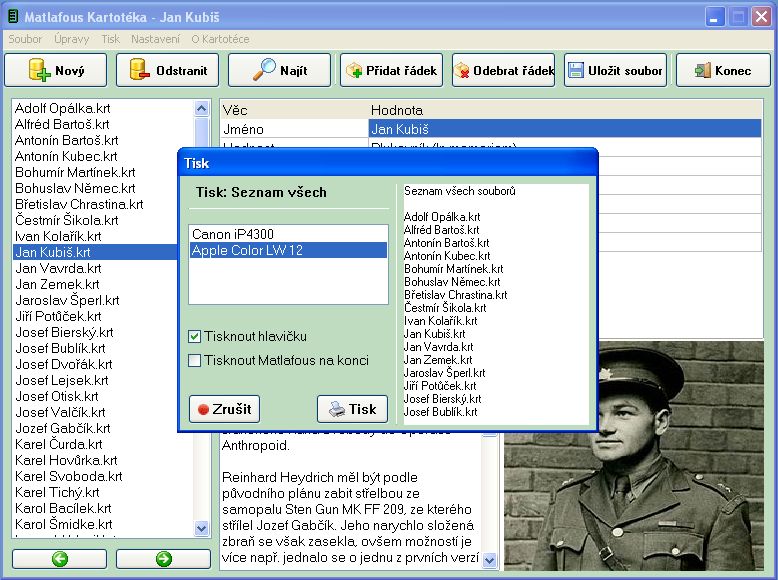Open the Najít magnifier search button
The height and width of the screenshot is (580, 778).
click(279, 70)
